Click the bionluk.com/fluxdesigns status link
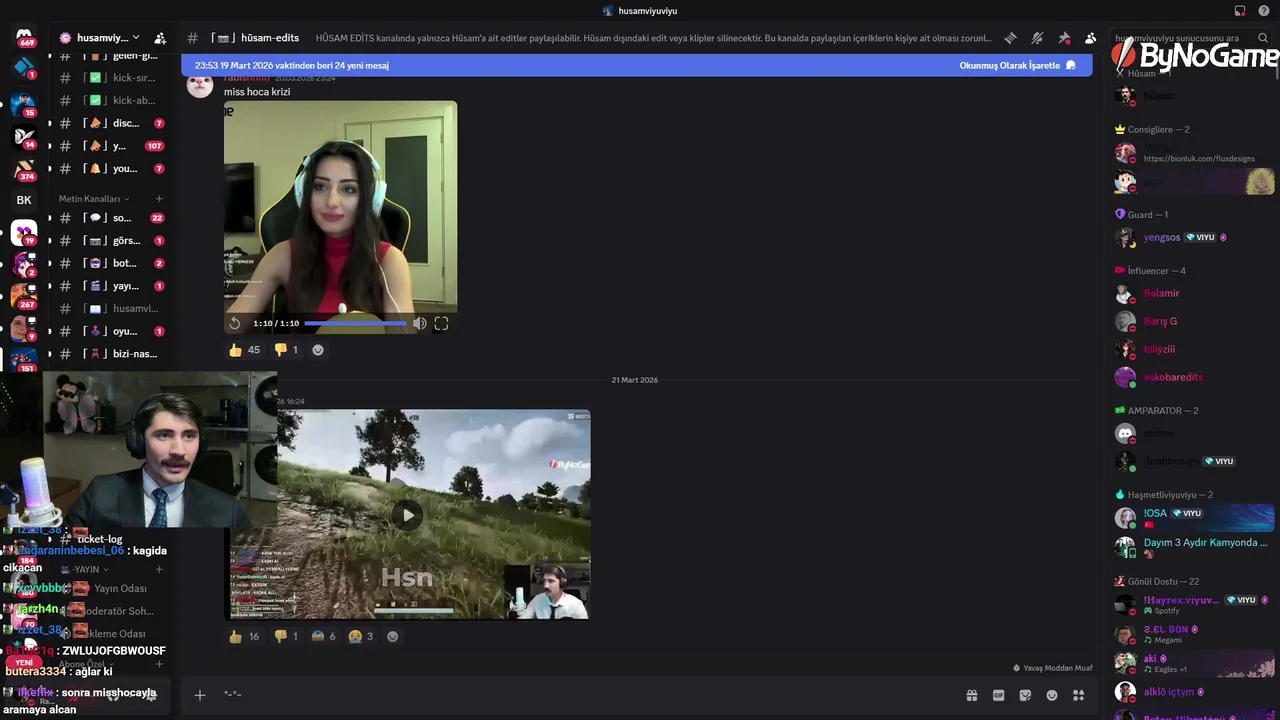1280x720 pixels. 1199,159
